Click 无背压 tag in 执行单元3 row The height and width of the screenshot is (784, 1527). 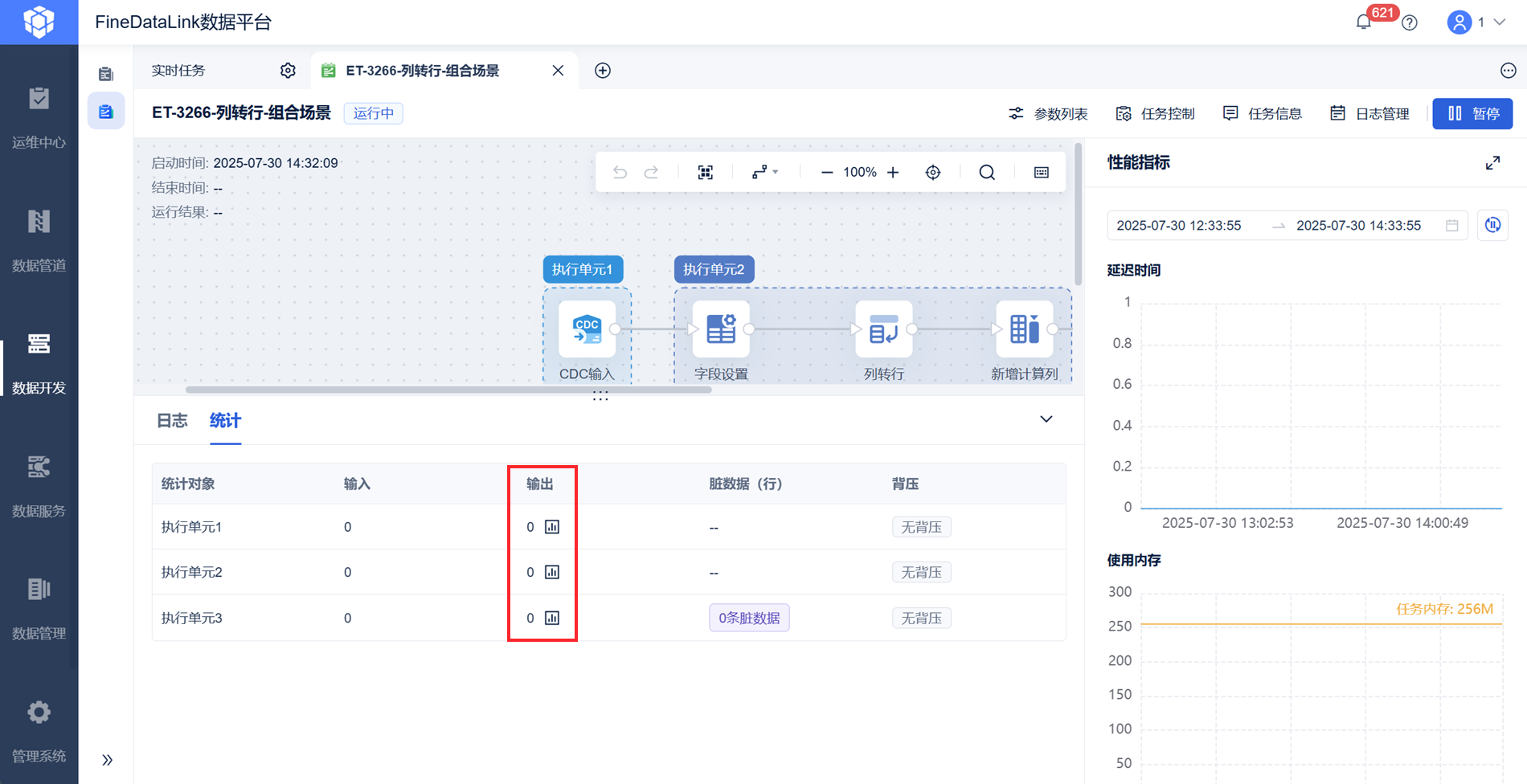coord(922,618)
